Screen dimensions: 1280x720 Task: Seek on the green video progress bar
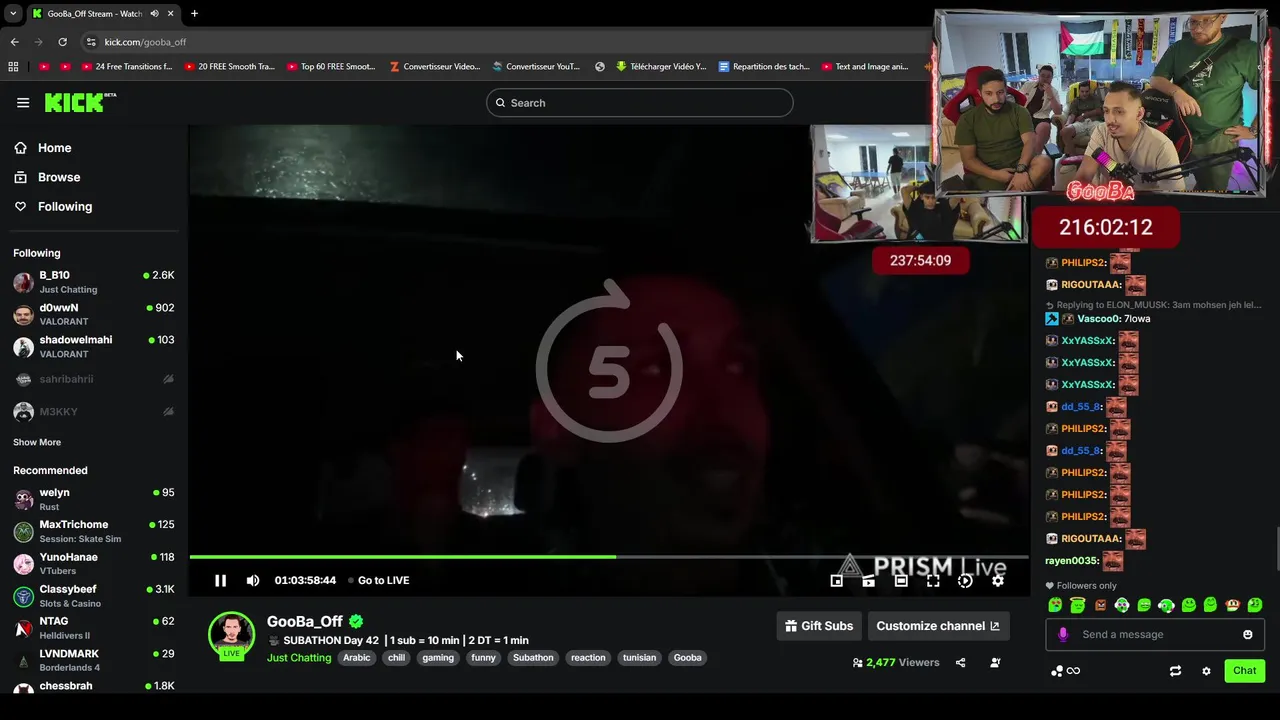tap(608, 557)
